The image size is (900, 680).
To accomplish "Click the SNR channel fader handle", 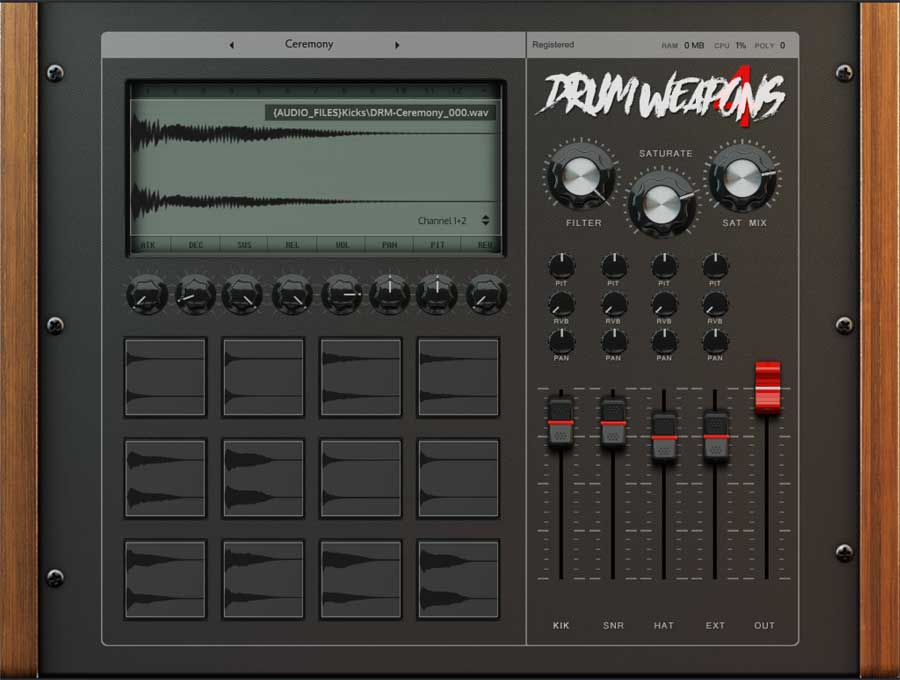I will click(x=613, y=423).
